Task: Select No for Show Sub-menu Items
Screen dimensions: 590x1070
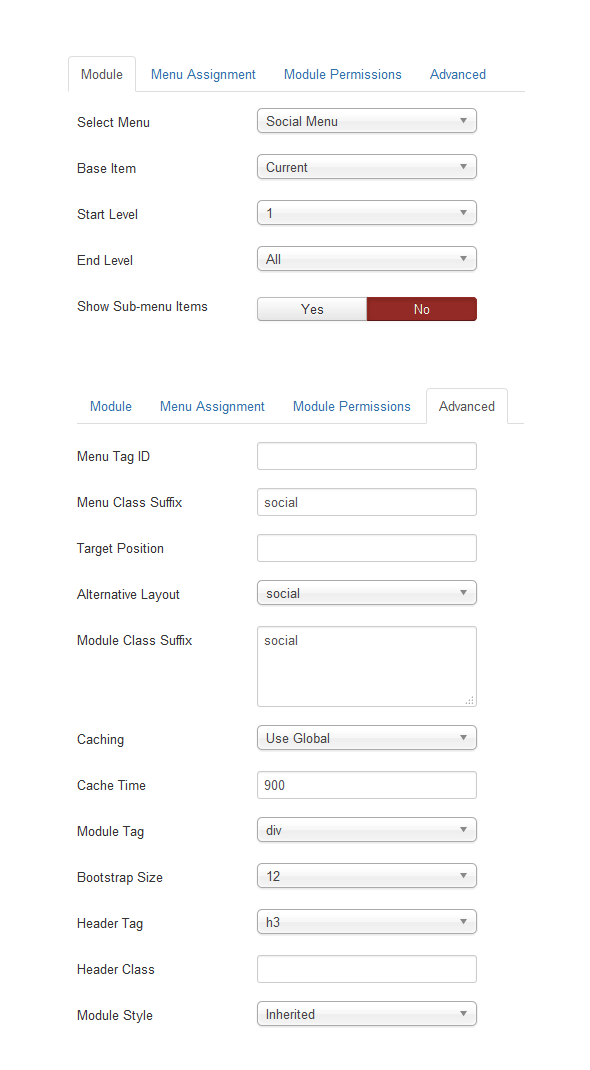Action: (x=422, y=309)
